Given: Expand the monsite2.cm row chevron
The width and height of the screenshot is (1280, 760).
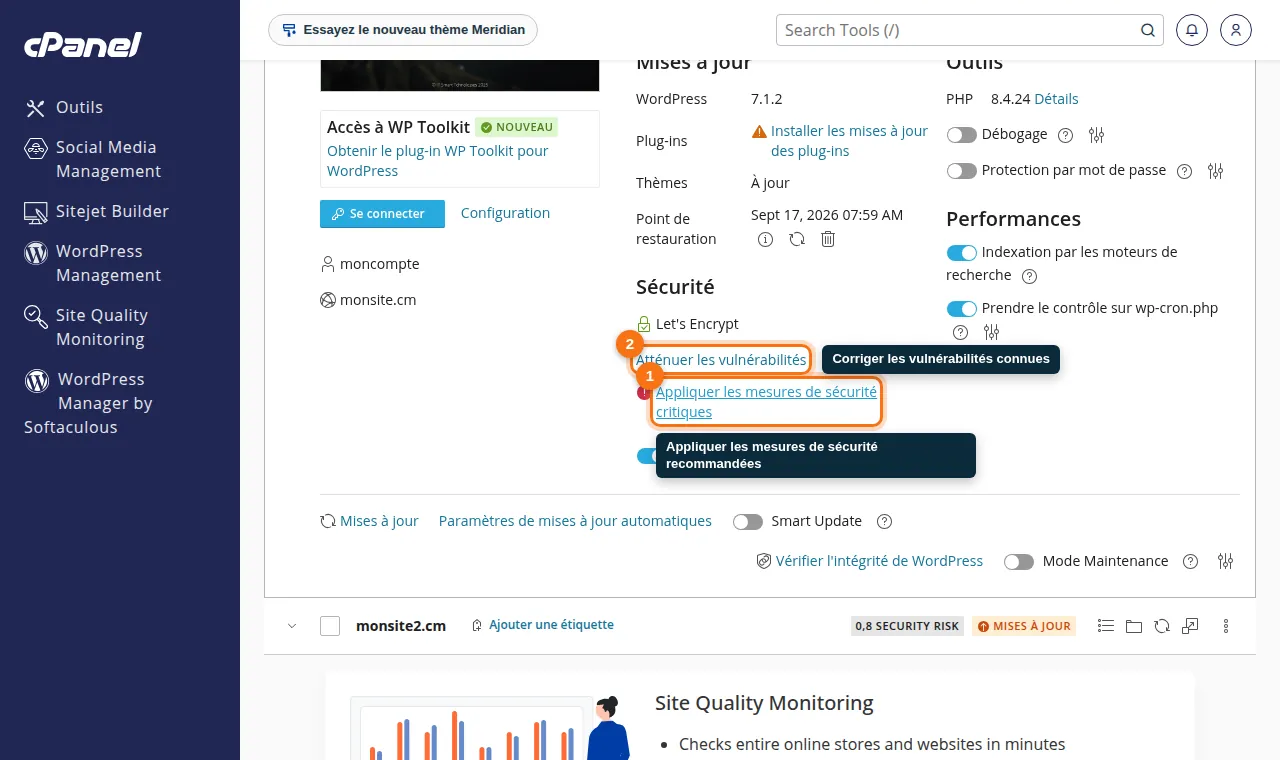Looking at the screenshot, I should pyautogui.click(x=292, y=626).
